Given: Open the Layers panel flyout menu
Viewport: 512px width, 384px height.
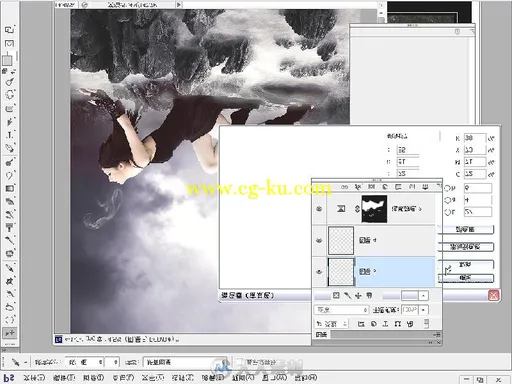Looking at the screenshot, I should click(437, 334).
